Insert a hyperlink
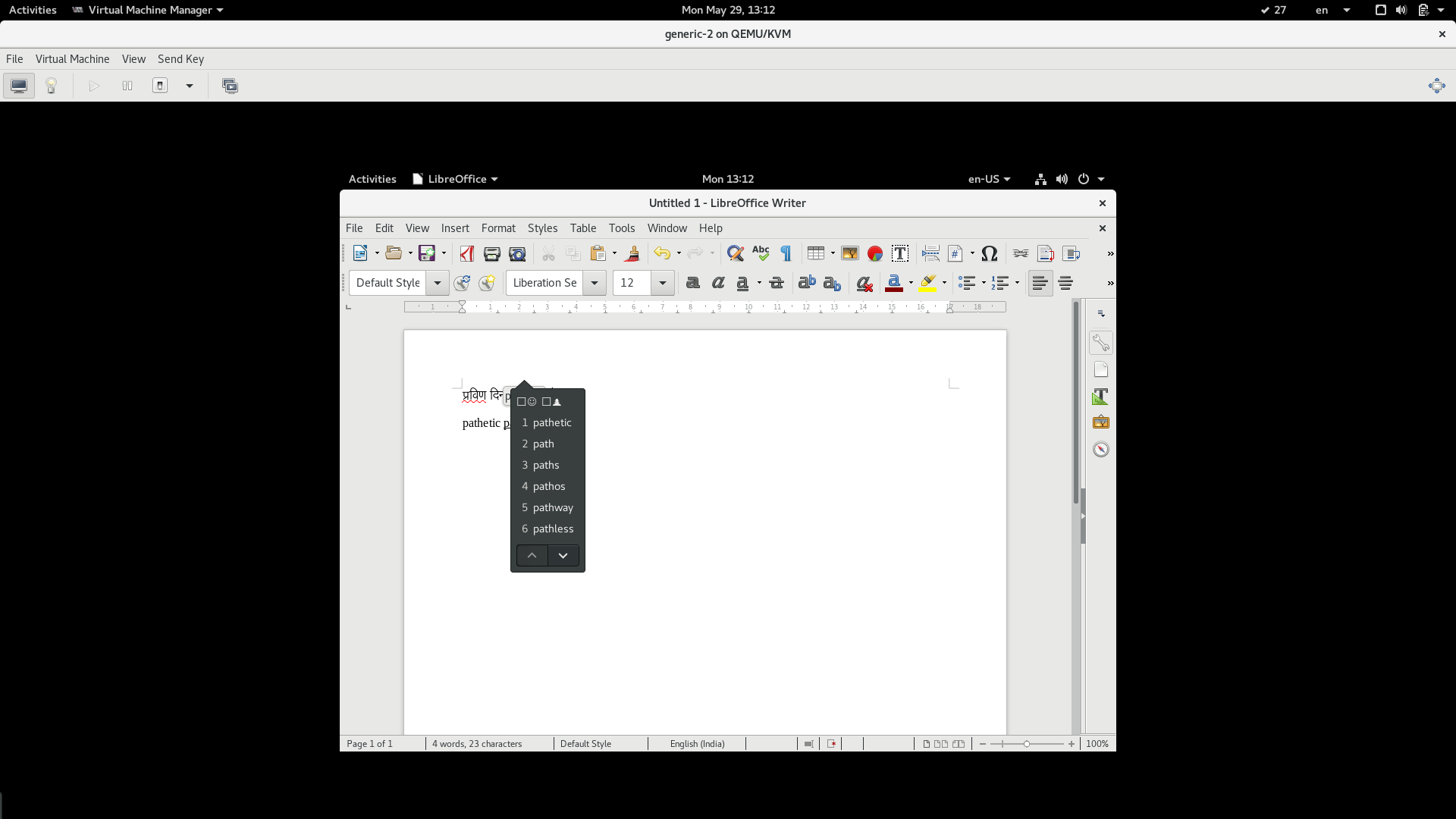 [x=1020, y=253]
